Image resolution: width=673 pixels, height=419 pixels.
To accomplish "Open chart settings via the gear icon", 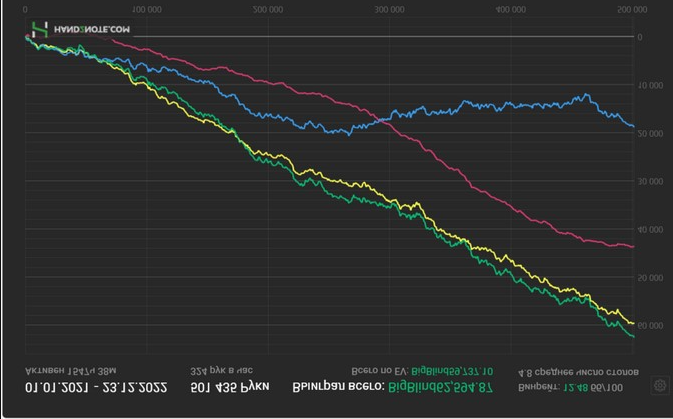I will tap(660, 385).
